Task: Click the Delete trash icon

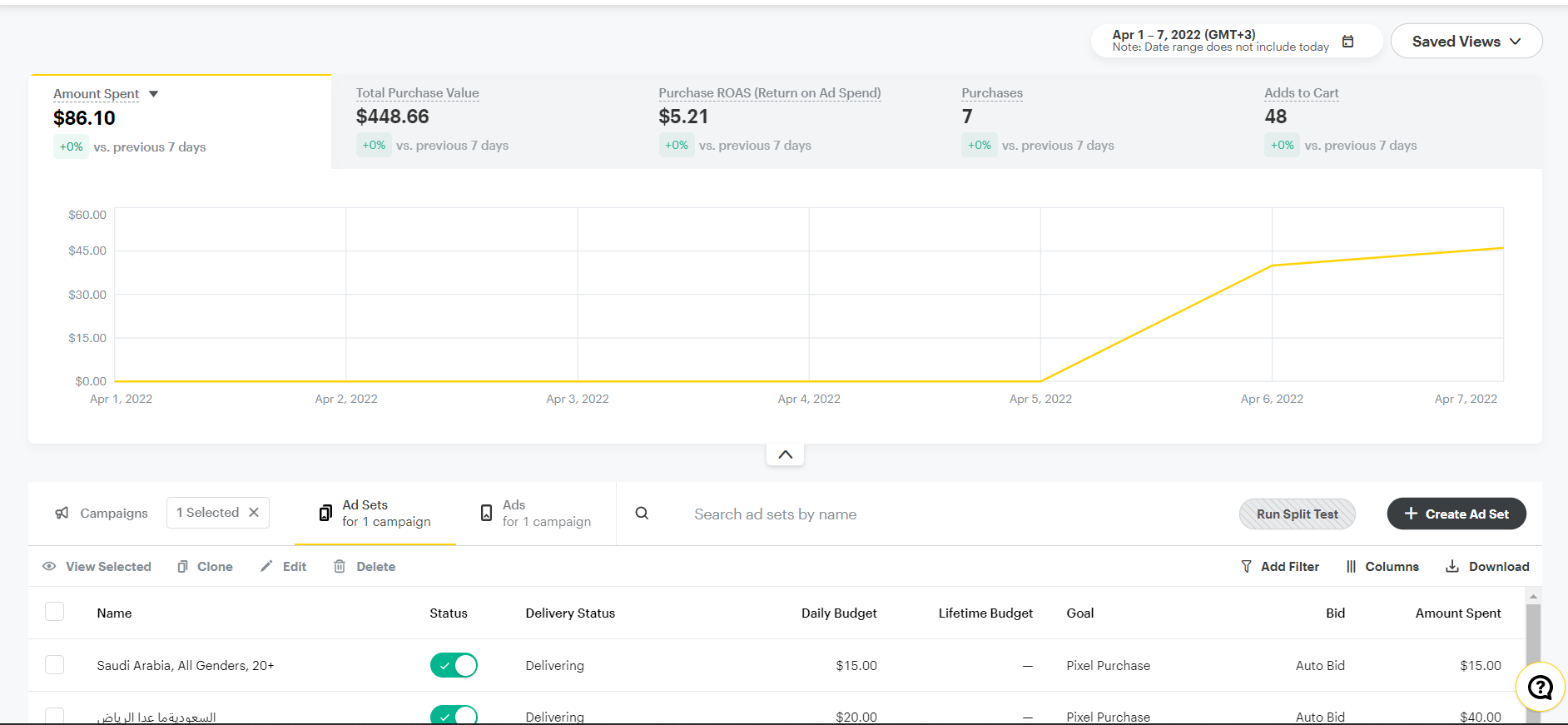Action: (340, 567)
